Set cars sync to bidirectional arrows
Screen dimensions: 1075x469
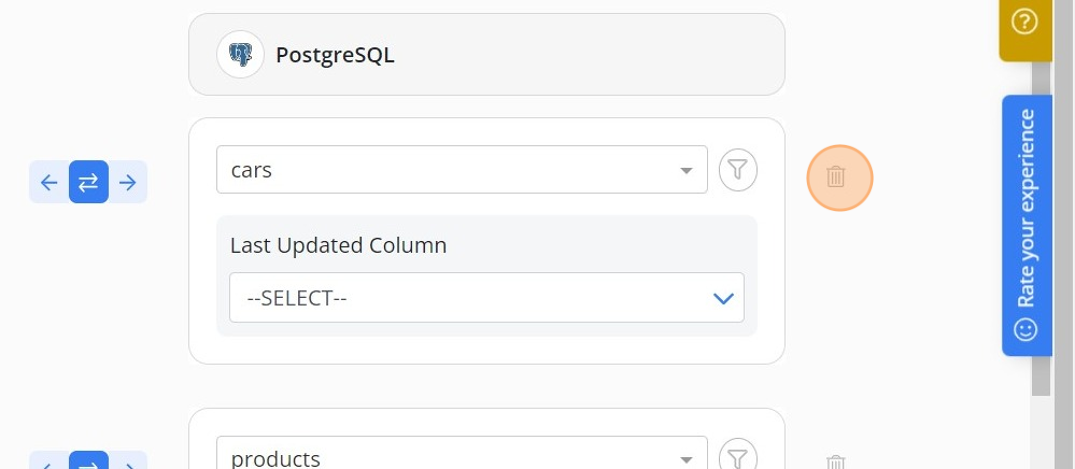(88, 182)
